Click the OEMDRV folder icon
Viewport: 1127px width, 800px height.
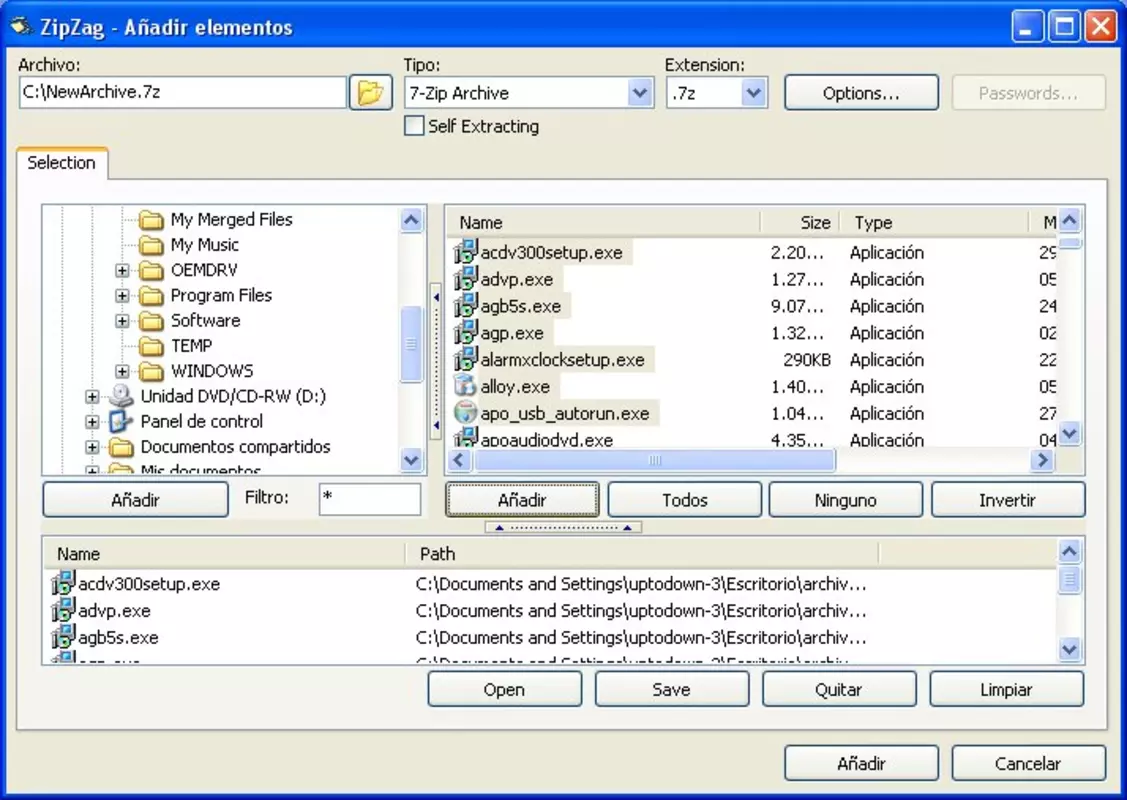point(151,270)
